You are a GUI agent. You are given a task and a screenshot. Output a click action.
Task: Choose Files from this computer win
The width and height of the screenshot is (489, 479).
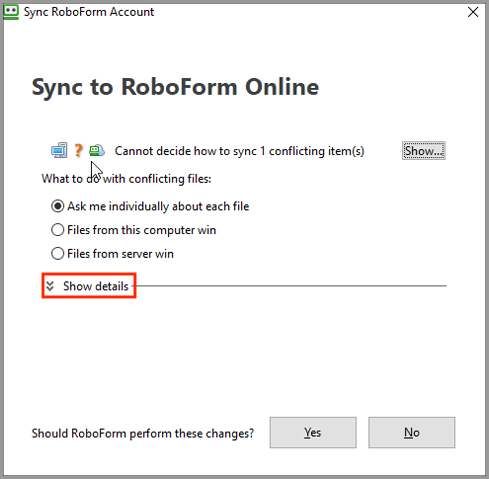click(x=134, y=230)
